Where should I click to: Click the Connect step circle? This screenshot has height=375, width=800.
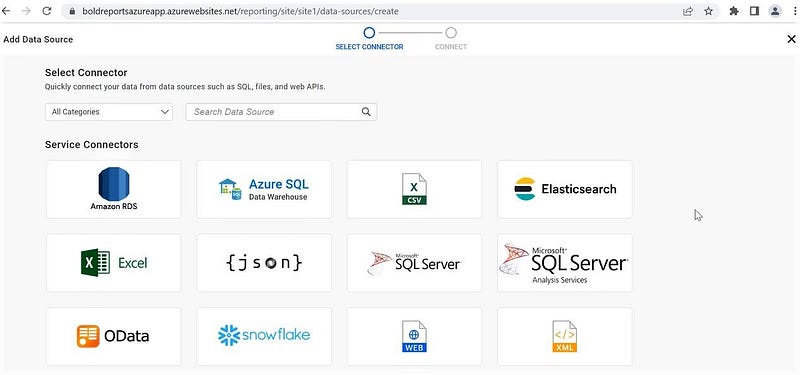(x=451, y=33)
